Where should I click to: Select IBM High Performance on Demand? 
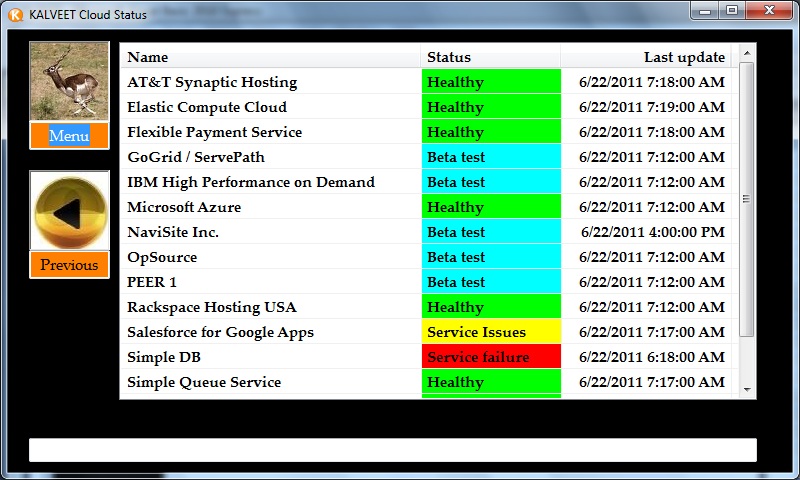pyautogui.click(x=428, y=182)
